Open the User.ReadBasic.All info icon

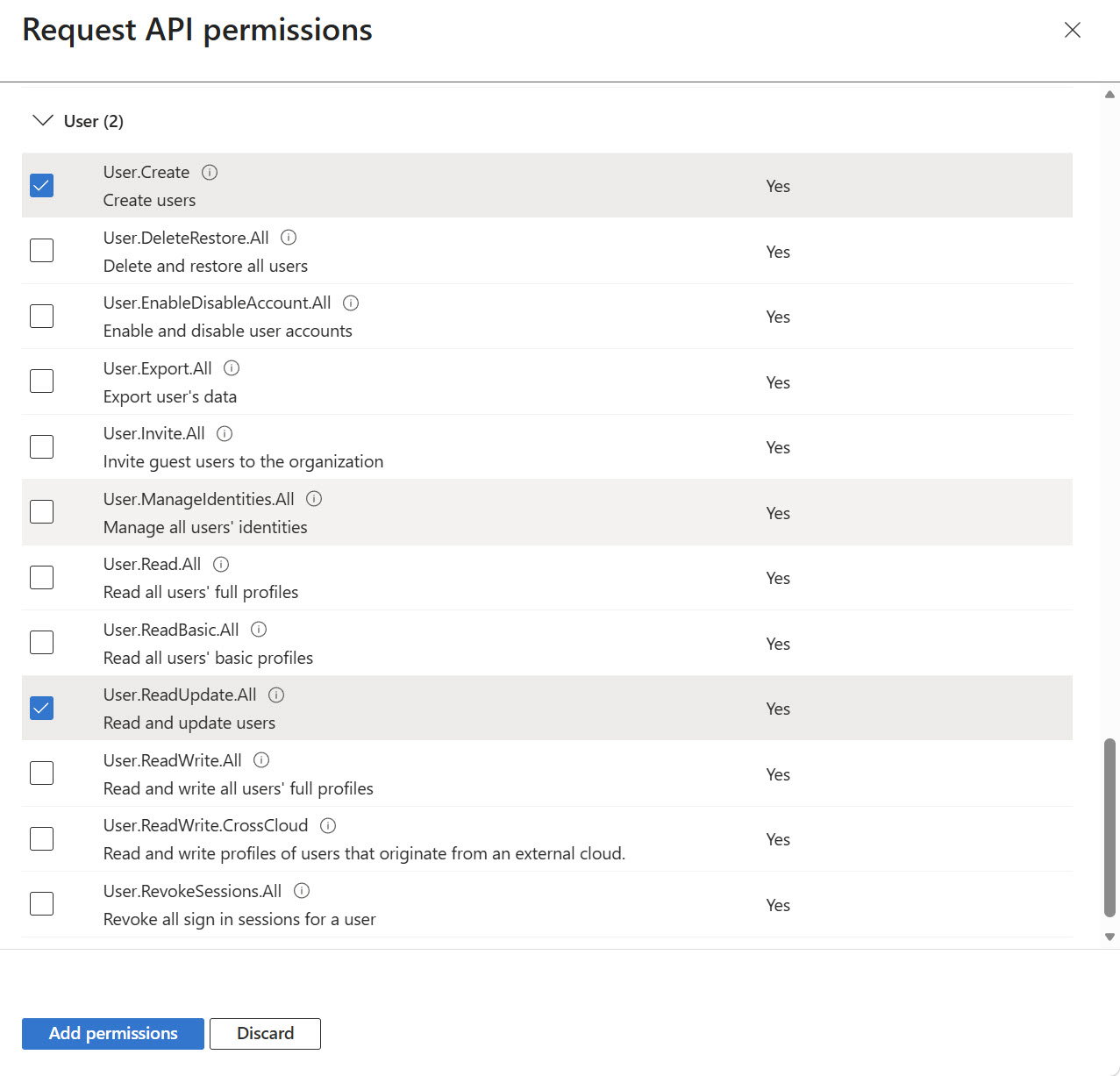(x=259, y=630)
